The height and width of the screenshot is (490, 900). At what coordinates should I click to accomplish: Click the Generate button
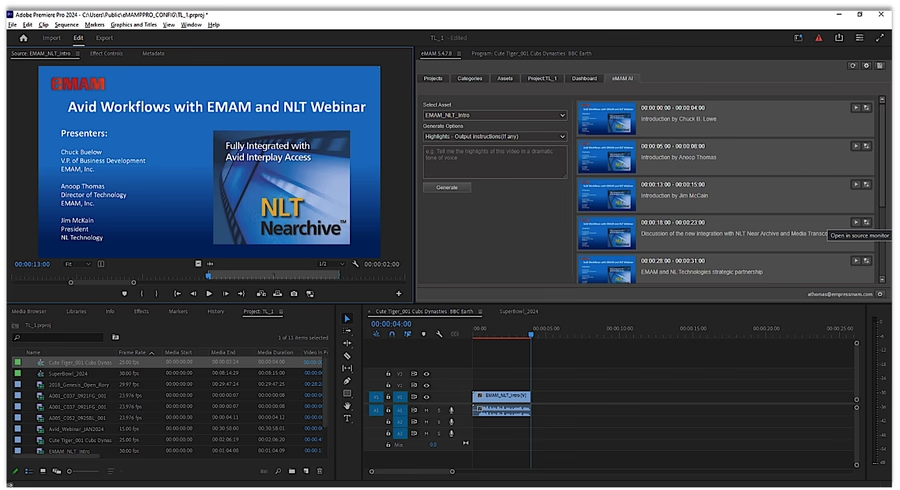[x=447, y=188]
